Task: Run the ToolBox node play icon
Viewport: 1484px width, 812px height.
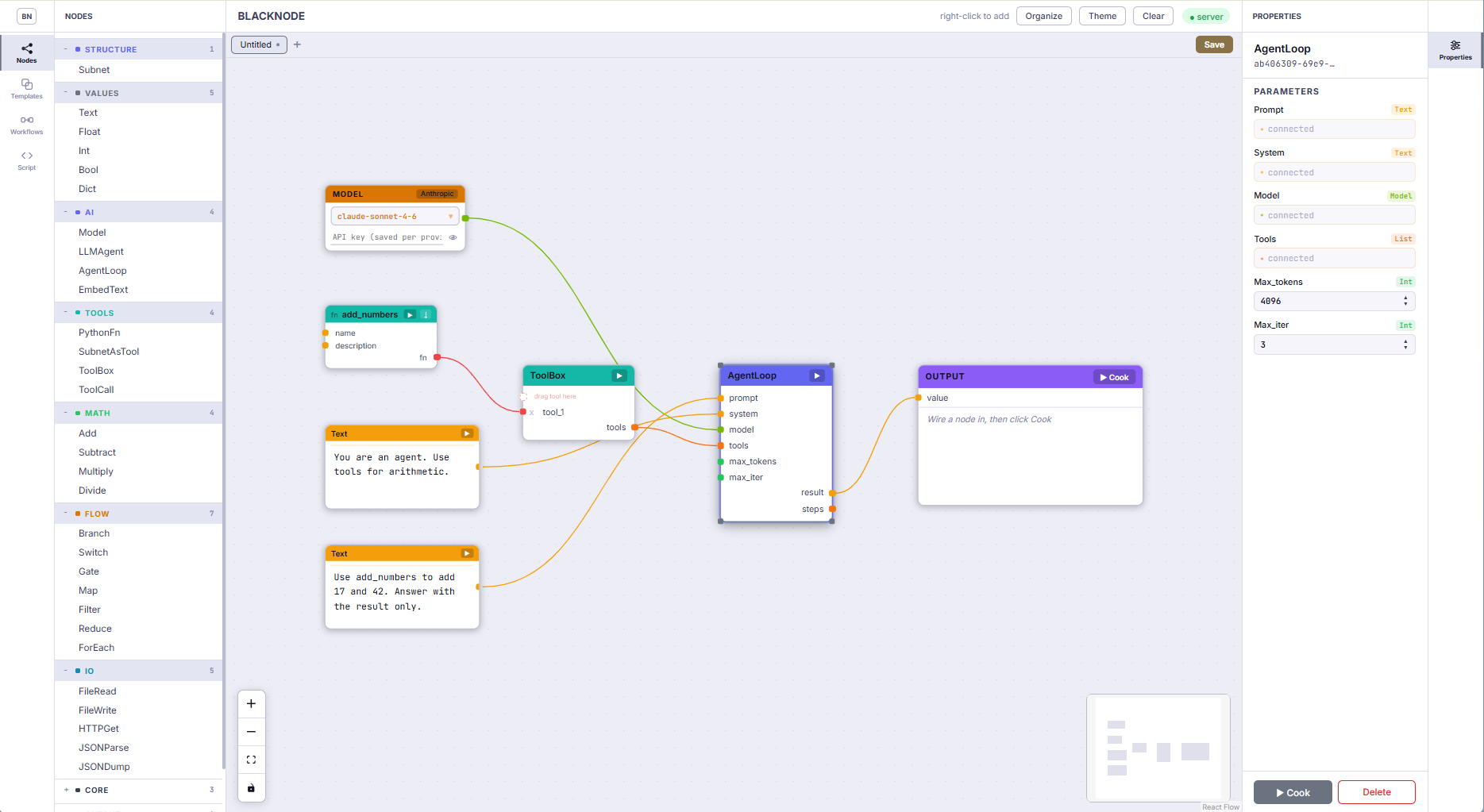Action: pyautogui.click(x=619, y=376)
